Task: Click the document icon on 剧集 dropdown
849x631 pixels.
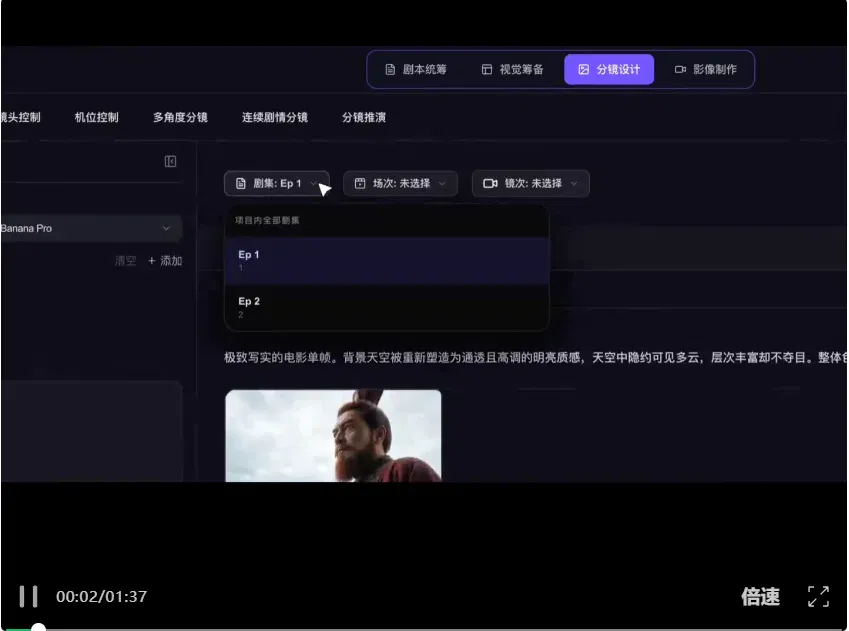Action: click(241, 184)
